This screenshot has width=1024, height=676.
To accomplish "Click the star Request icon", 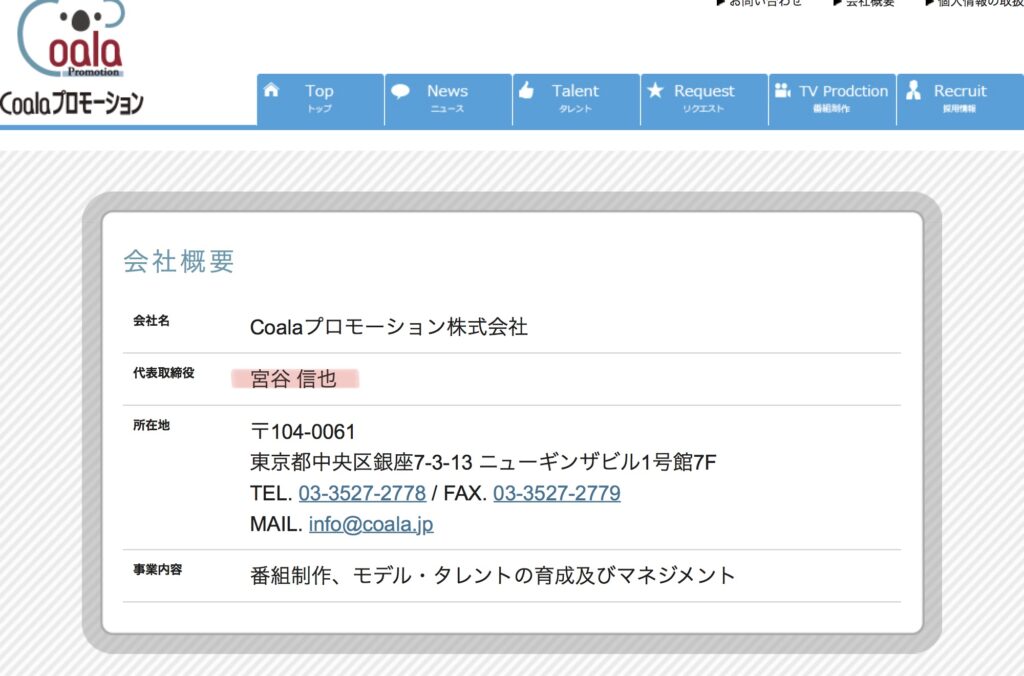I will [655, 90].
